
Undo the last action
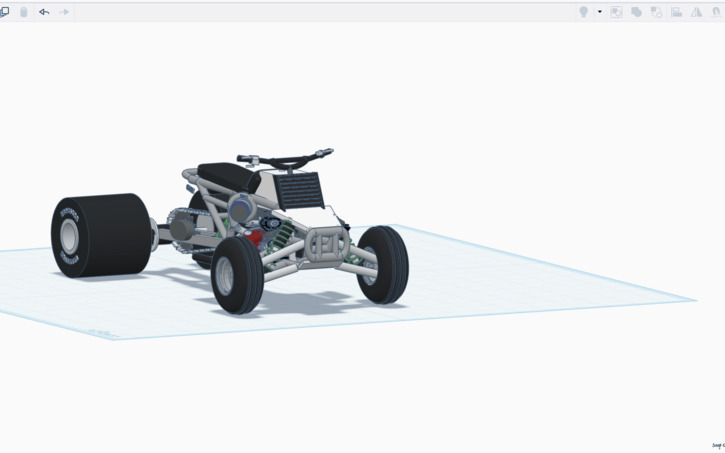point(44,12)
